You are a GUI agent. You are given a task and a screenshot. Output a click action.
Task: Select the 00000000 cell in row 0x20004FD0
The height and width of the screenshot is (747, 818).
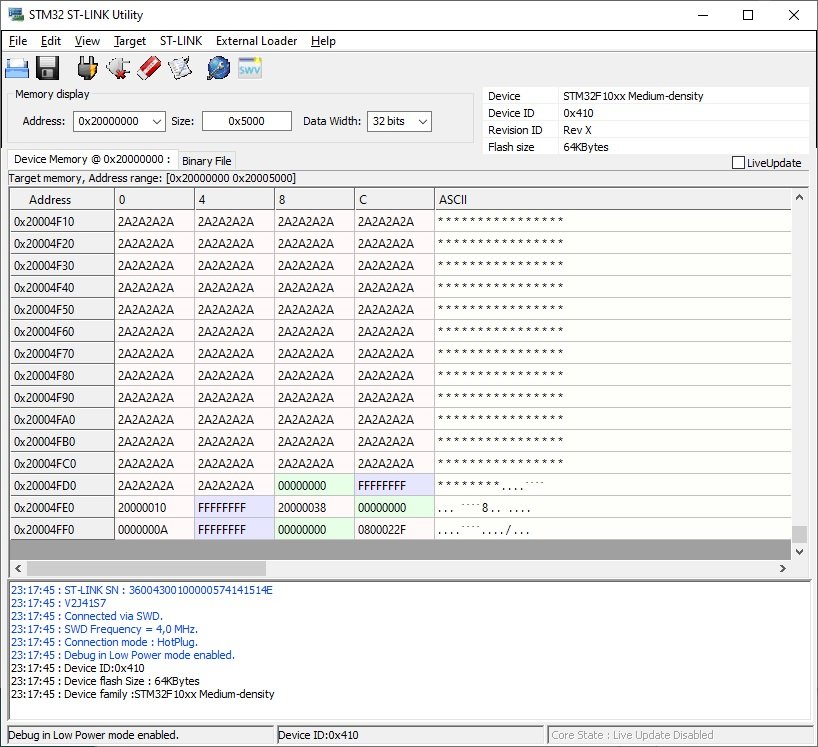pos(314,486)
